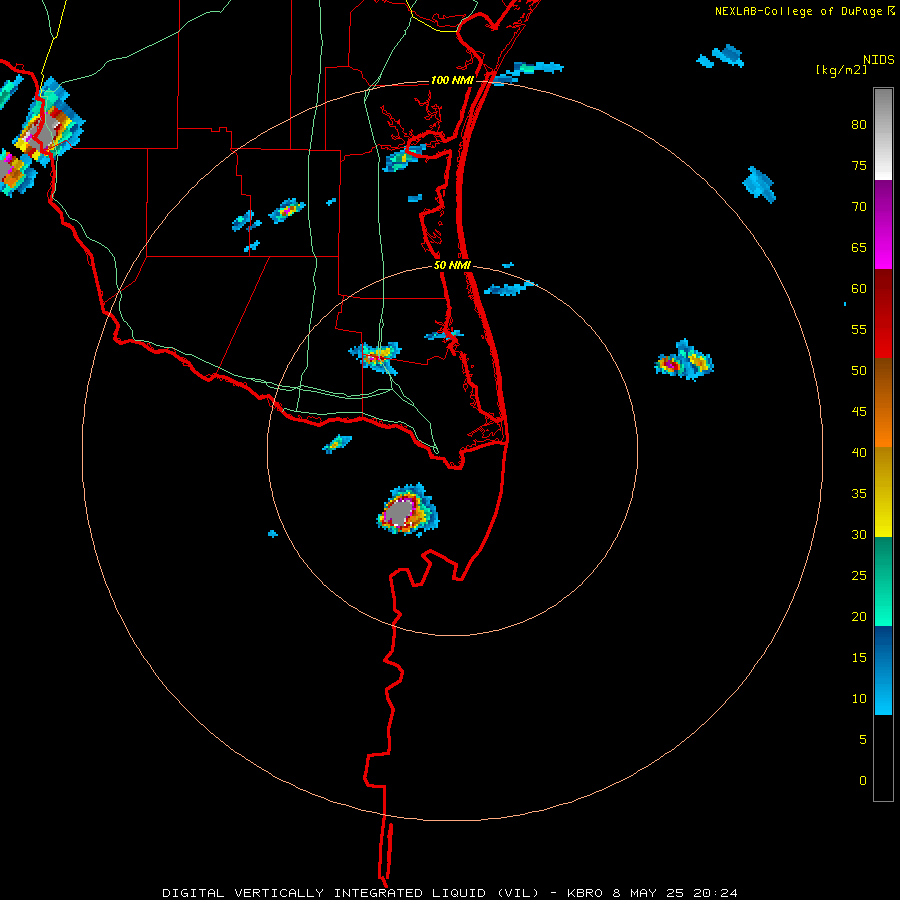This screenshot has width=900, height=900.
Task: Click the 50 NMI range ring label
Action: click(x=452, y=265)
